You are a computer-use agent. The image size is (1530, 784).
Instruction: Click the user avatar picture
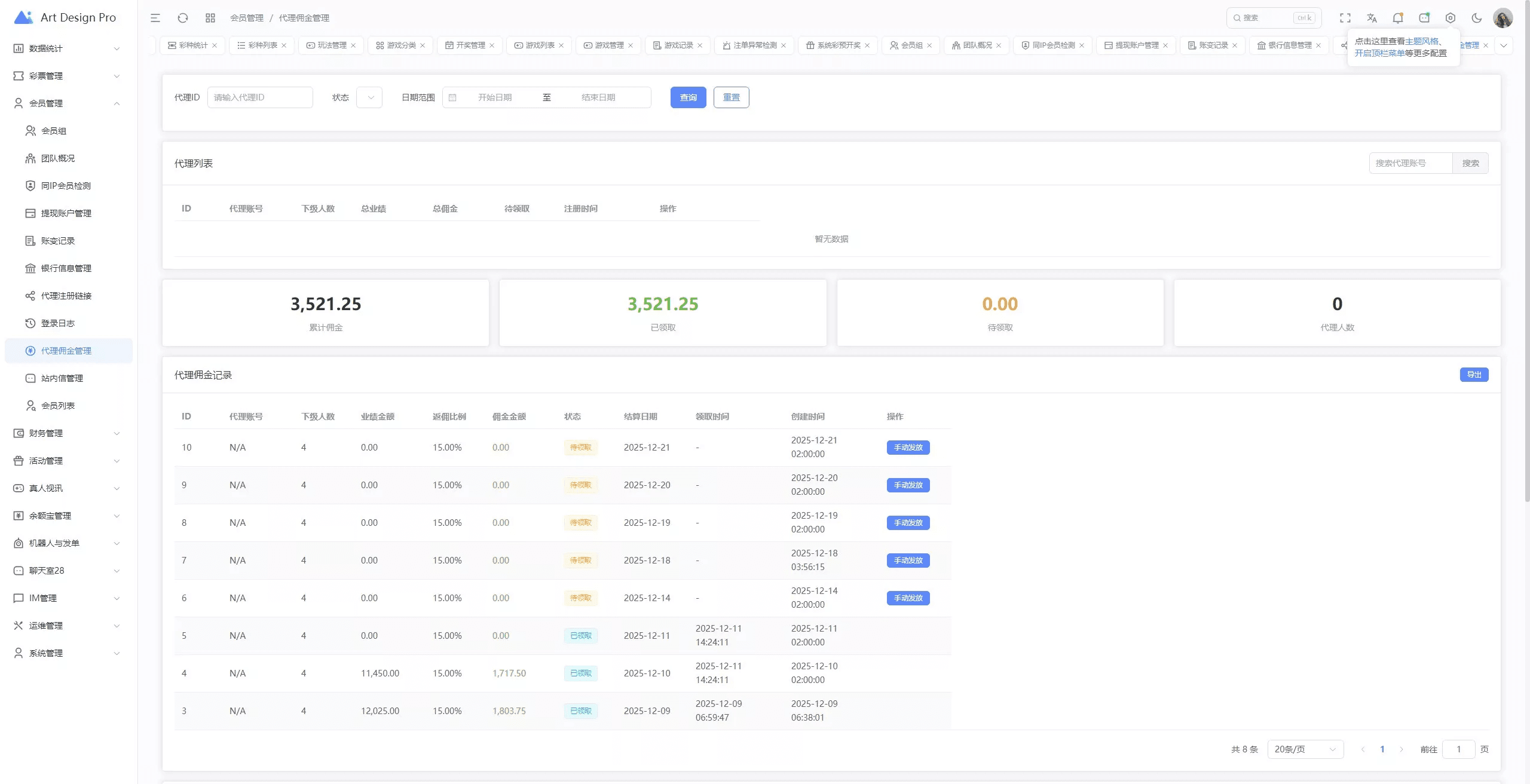(x=1503, y=18)
